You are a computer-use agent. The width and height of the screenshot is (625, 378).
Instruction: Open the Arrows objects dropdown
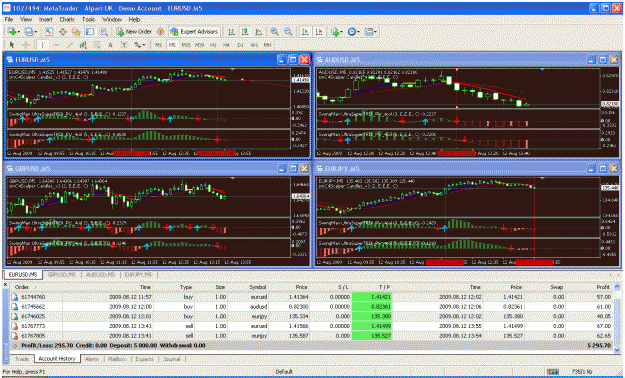pos(140,45)
